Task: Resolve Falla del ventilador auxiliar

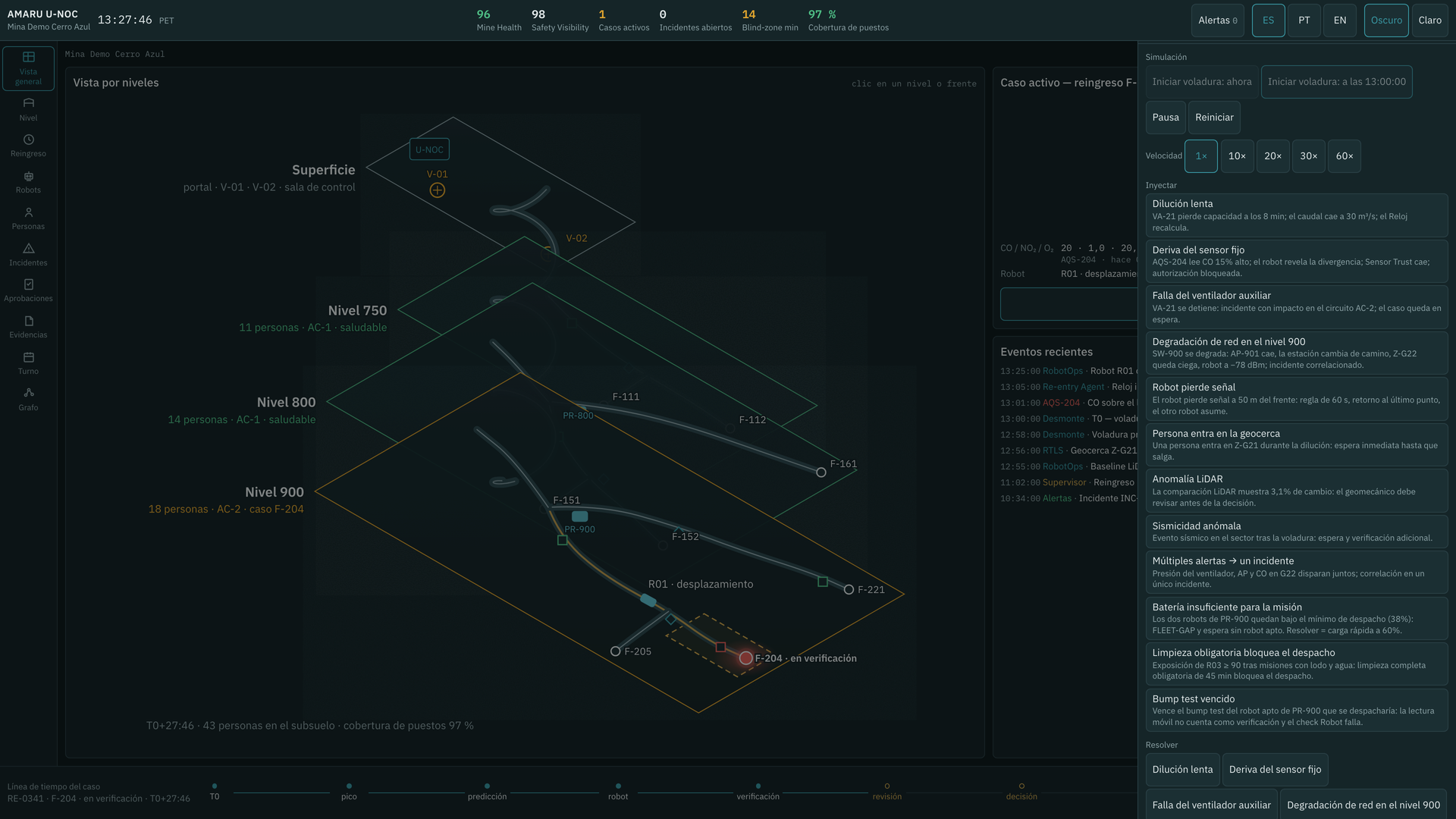Action: (1211, 805)
